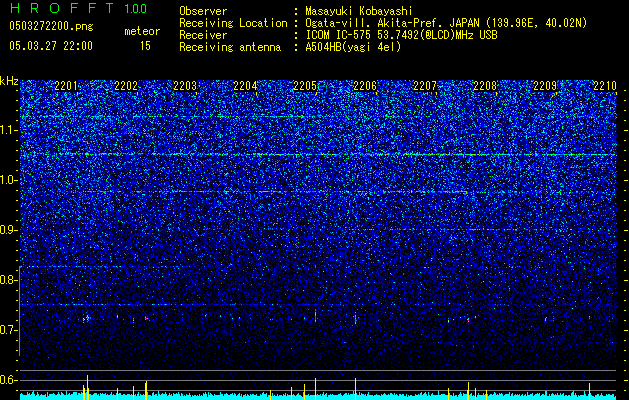The width and height of the screenshot is (629, 400).
Task: Click the 1.0 kHz axis tick label
Action: point(9,180)
